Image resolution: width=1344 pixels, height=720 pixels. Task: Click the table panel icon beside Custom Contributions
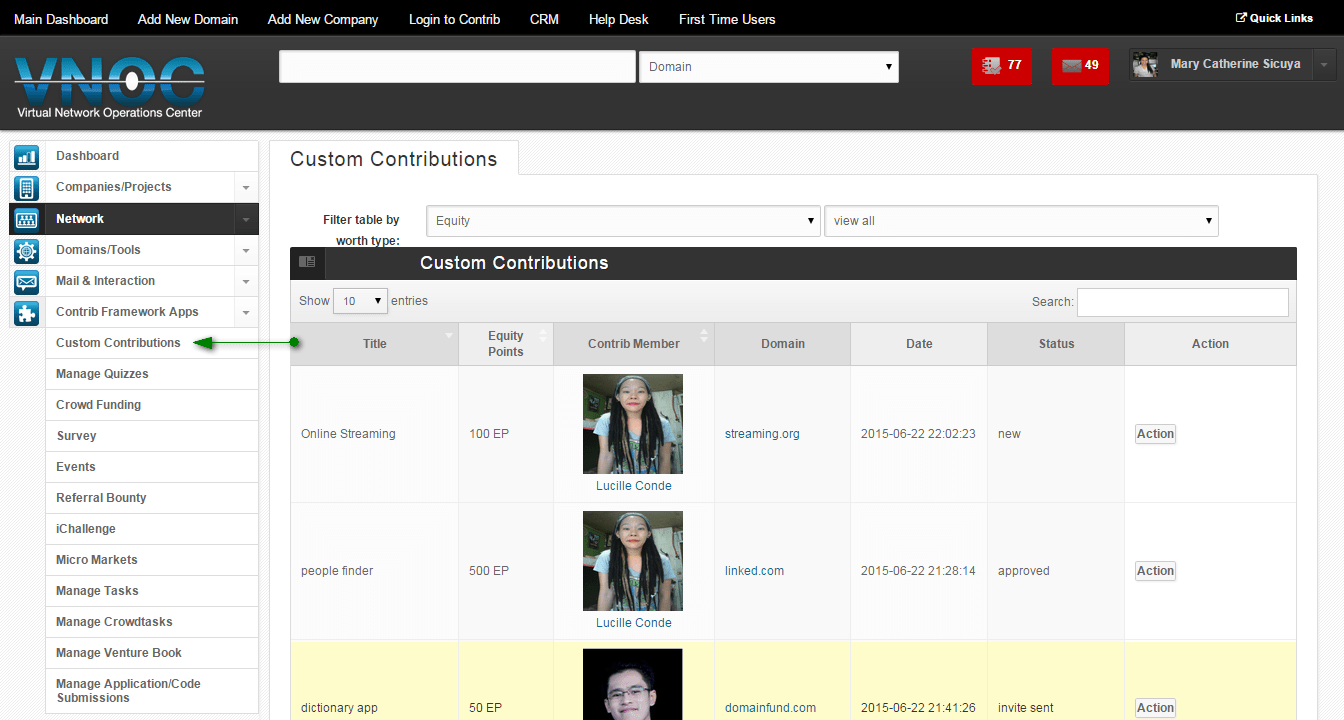pyautogui.click(x=307, y=262)
